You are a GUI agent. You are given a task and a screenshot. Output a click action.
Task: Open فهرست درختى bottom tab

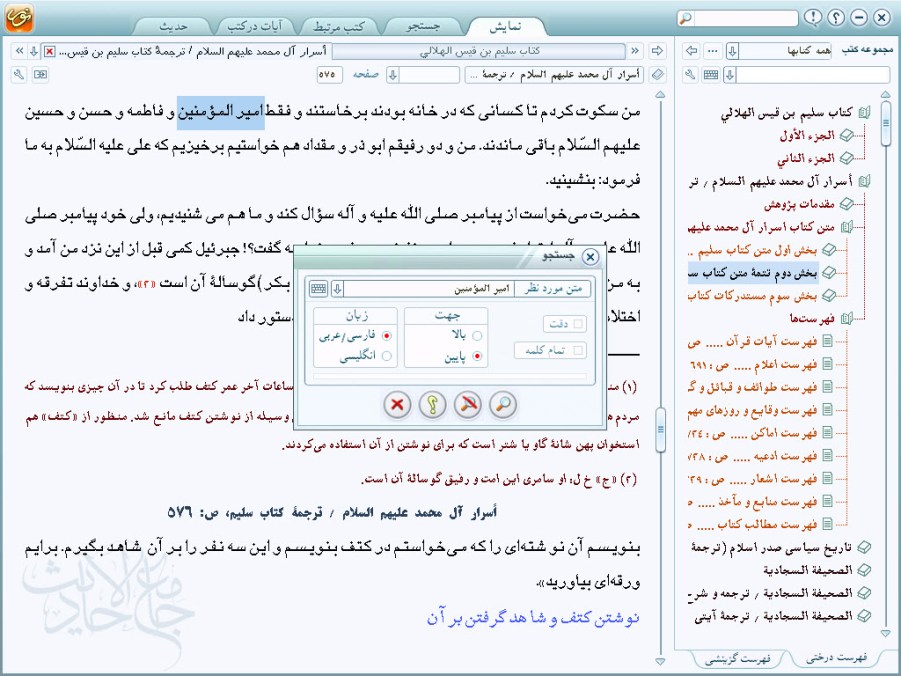(x=836, y=658)
